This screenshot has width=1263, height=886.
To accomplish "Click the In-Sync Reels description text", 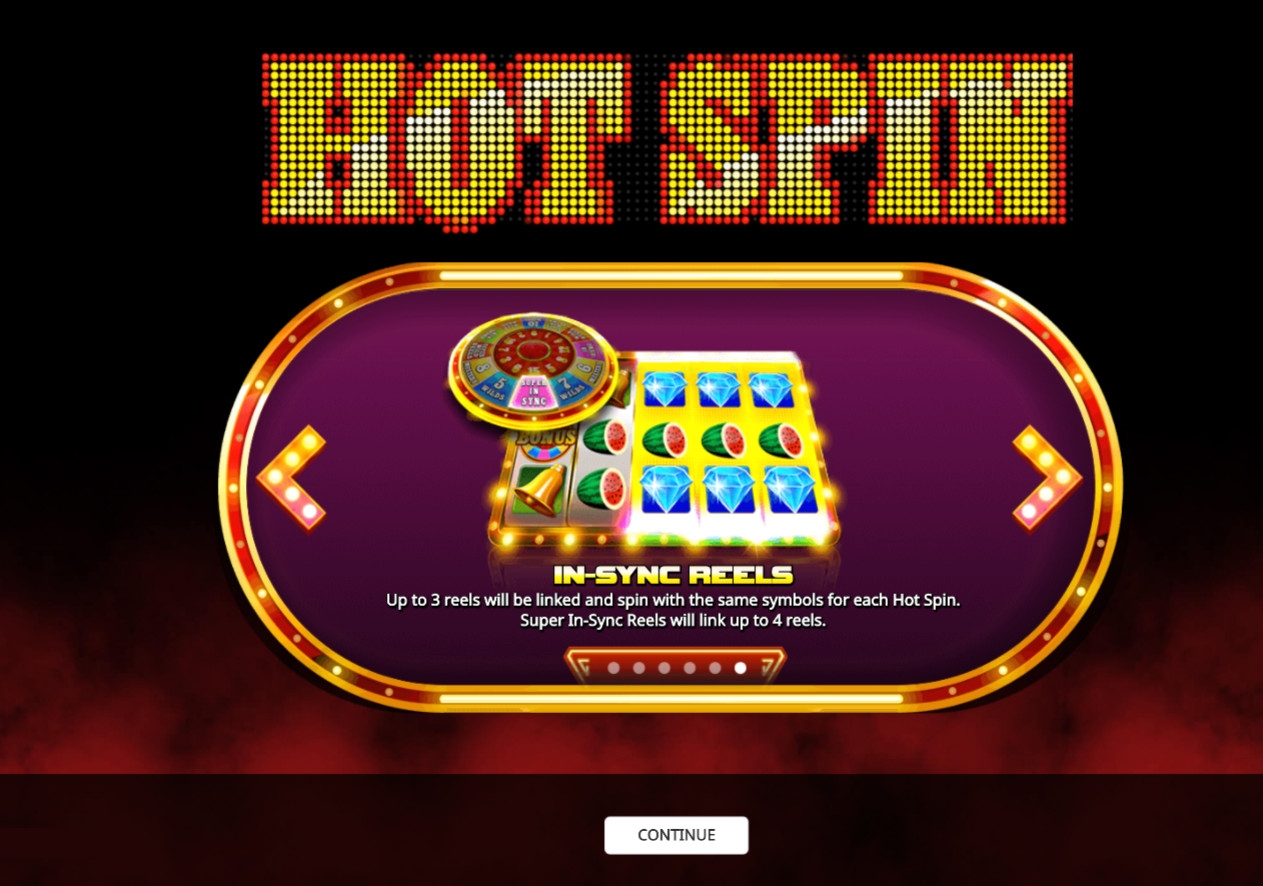I will 673,610.
